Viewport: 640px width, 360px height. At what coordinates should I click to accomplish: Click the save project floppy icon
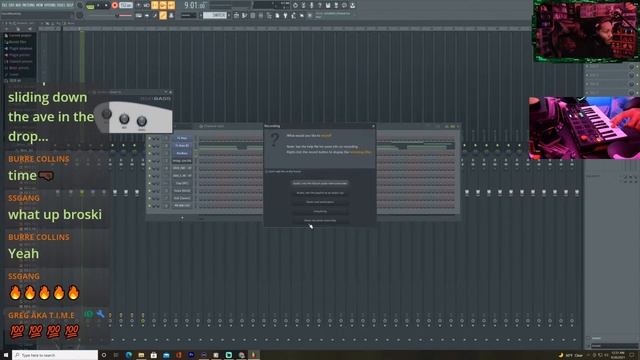[328, 5]
